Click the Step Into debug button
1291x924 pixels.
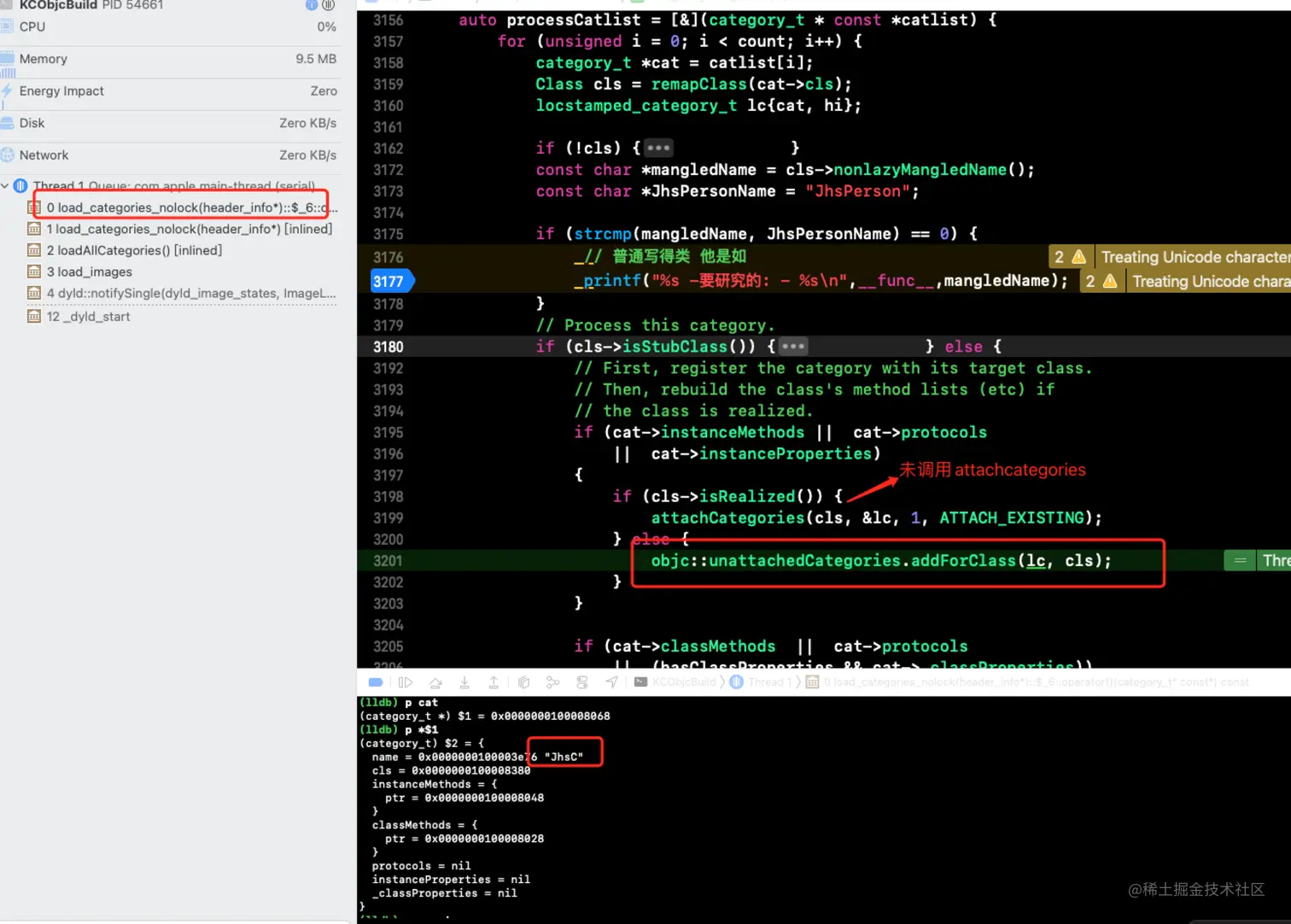tap(464, 682)
